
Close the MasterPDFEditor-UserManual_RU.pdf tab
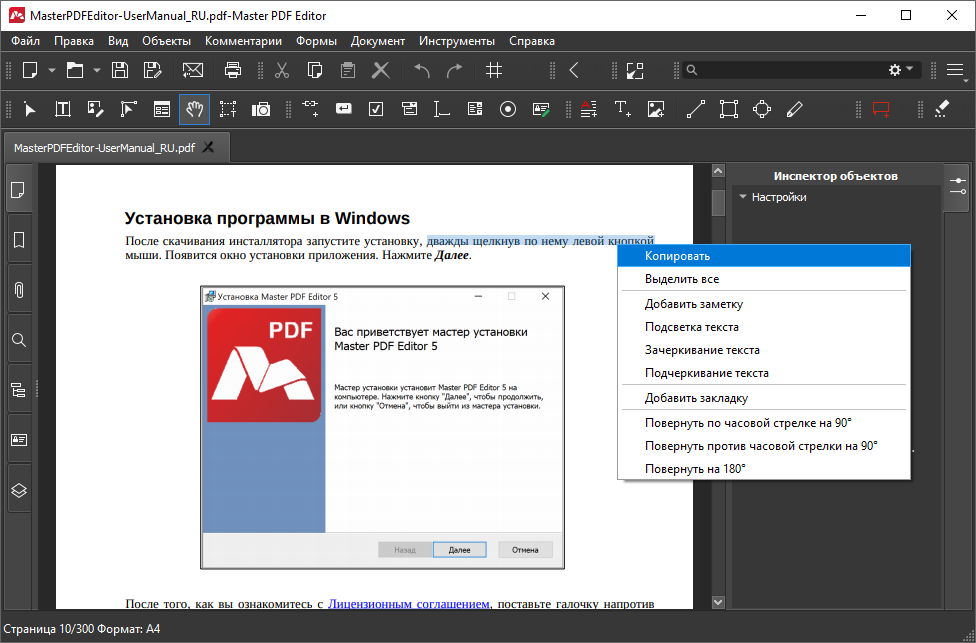pyautogui.click(x=208, y=147)
